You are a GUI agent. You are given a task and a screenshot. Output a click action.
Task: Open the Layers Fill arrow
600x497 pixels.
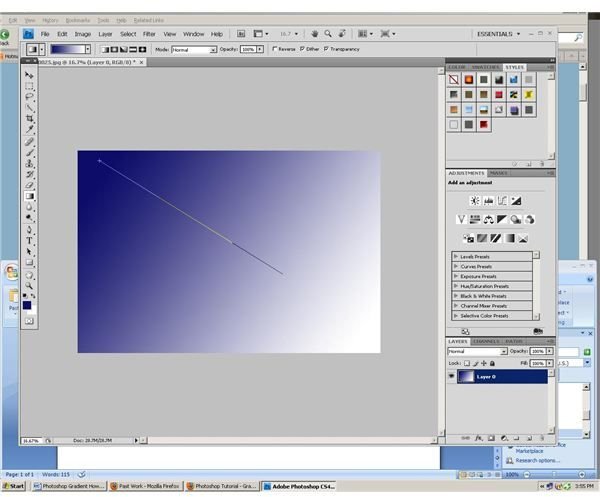(x=550, y=363)
